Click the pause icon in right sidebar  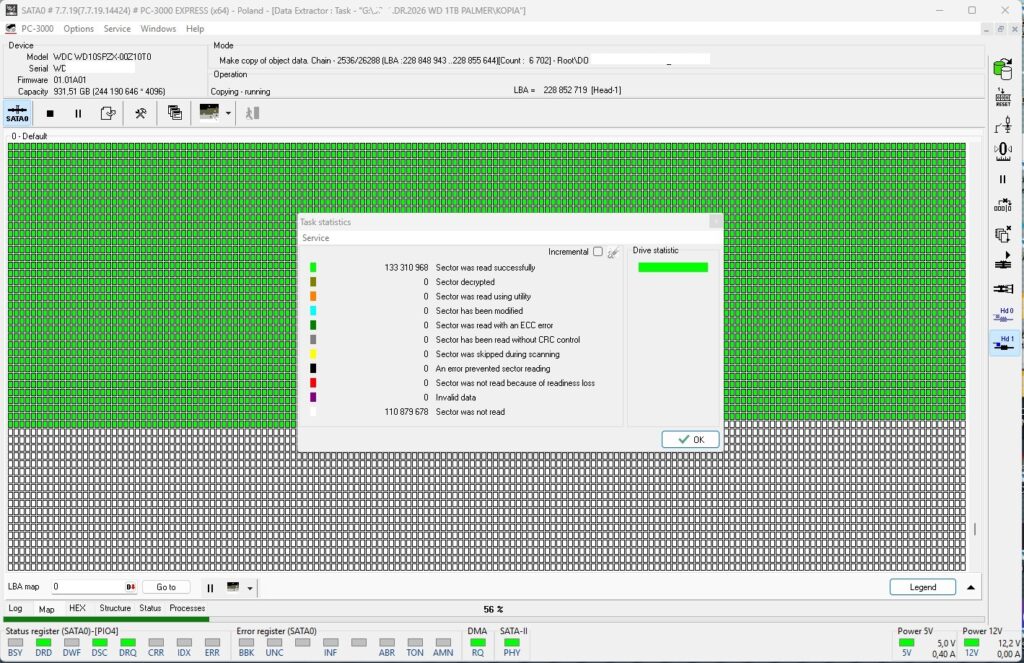[1003, 179]
